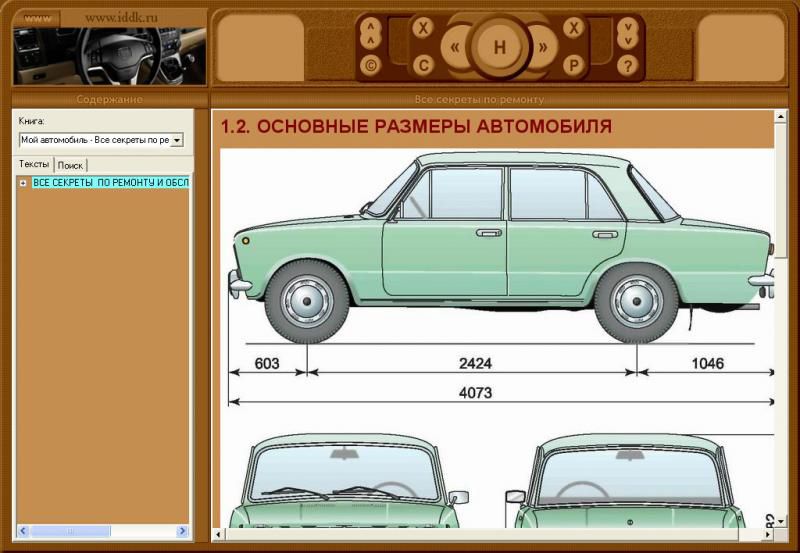Click the double up-arrow scroll button
The width and height of the screenshot is (800, 553).
coord(371,32)
